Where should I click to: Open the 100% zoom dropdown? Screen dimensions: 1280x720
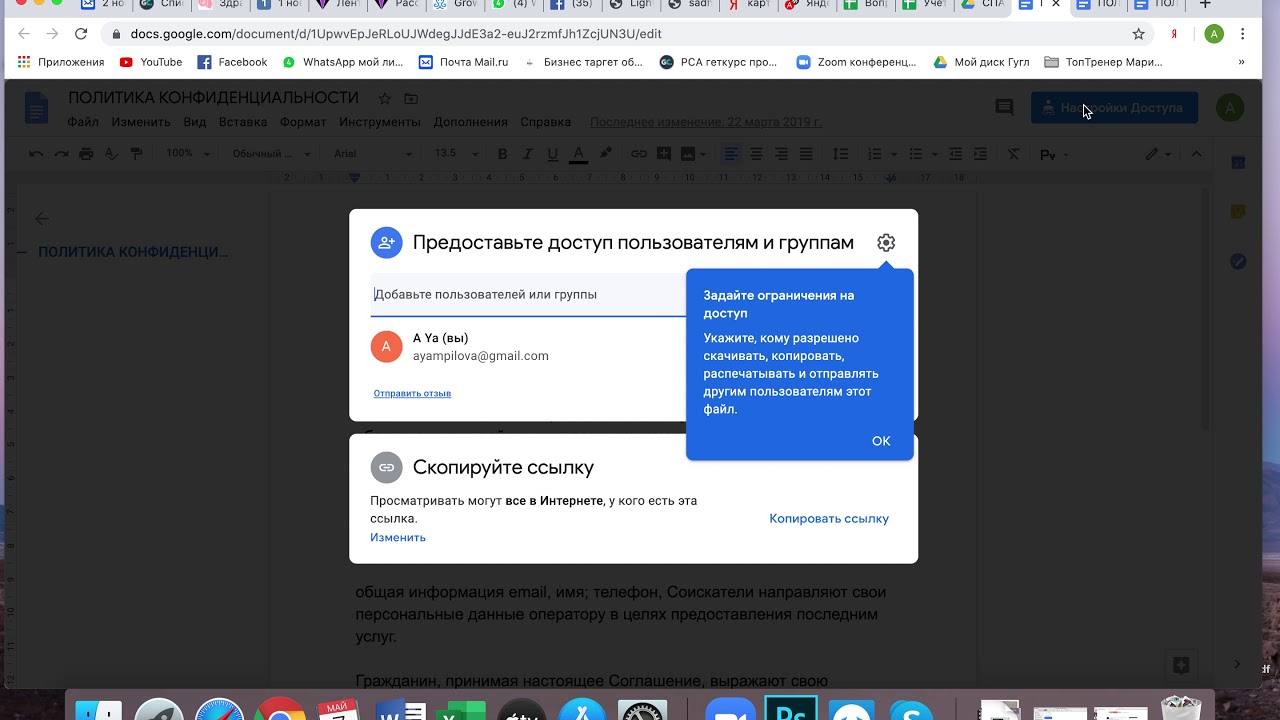pyautogui.click(x=188, y=154)
